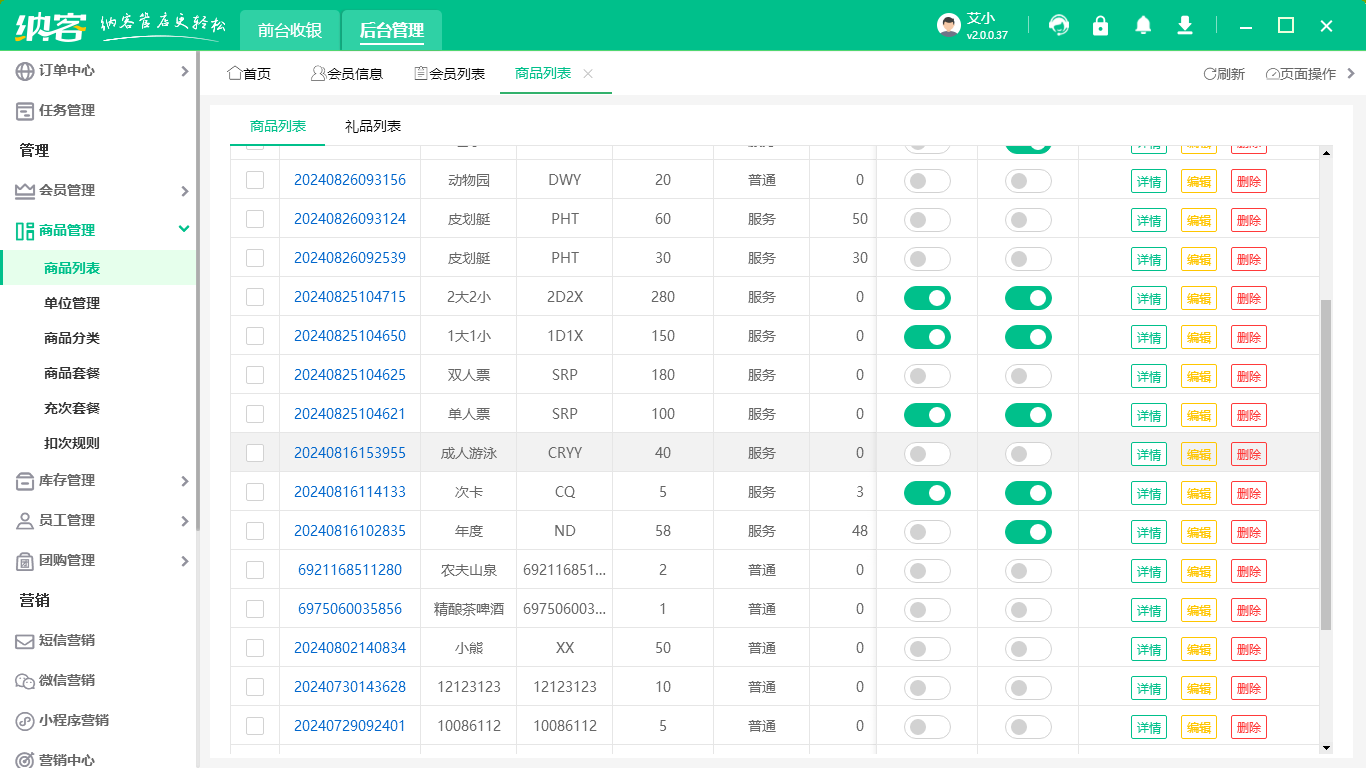The height and width of the screenshot is (768, 1366).
Task: Click the 订单中心 globe icon
Action: 25,71
